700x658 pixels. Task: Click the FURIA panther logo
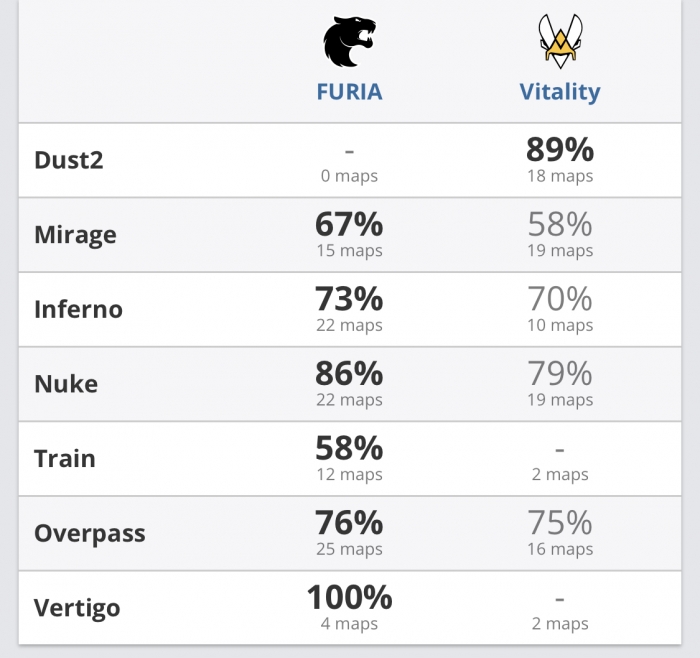[349, 42]
